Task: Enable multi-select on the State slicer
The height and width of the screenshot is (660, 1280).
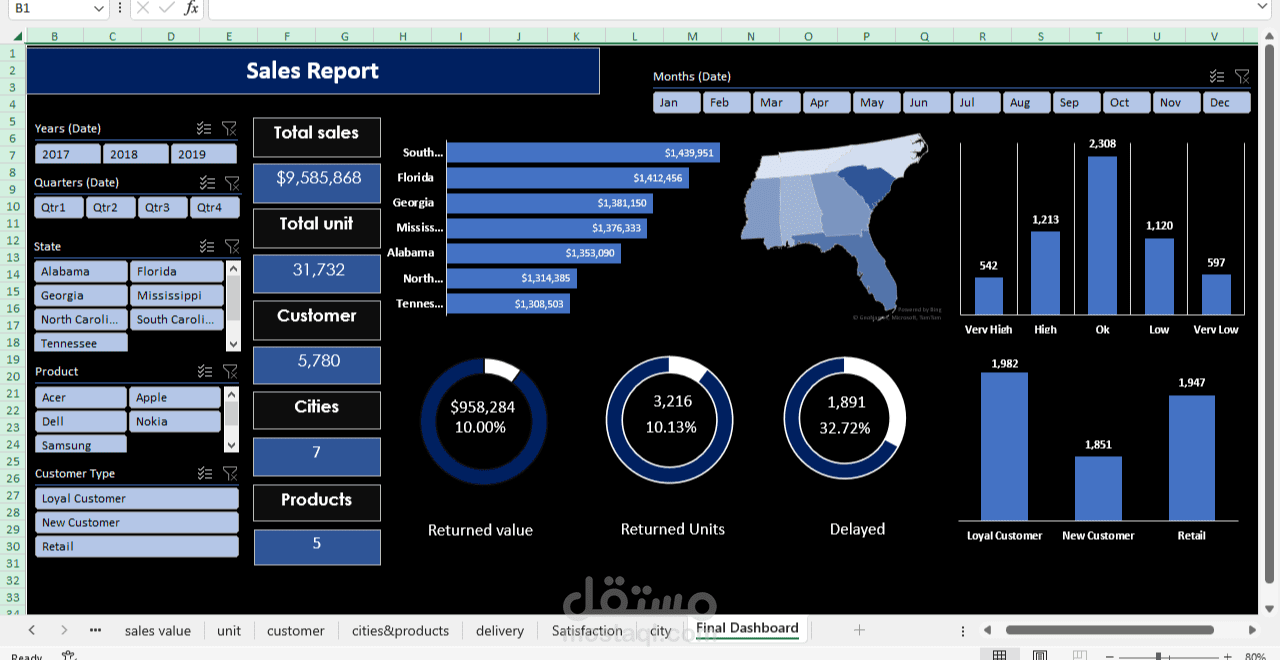Action: tap(207, 246)
